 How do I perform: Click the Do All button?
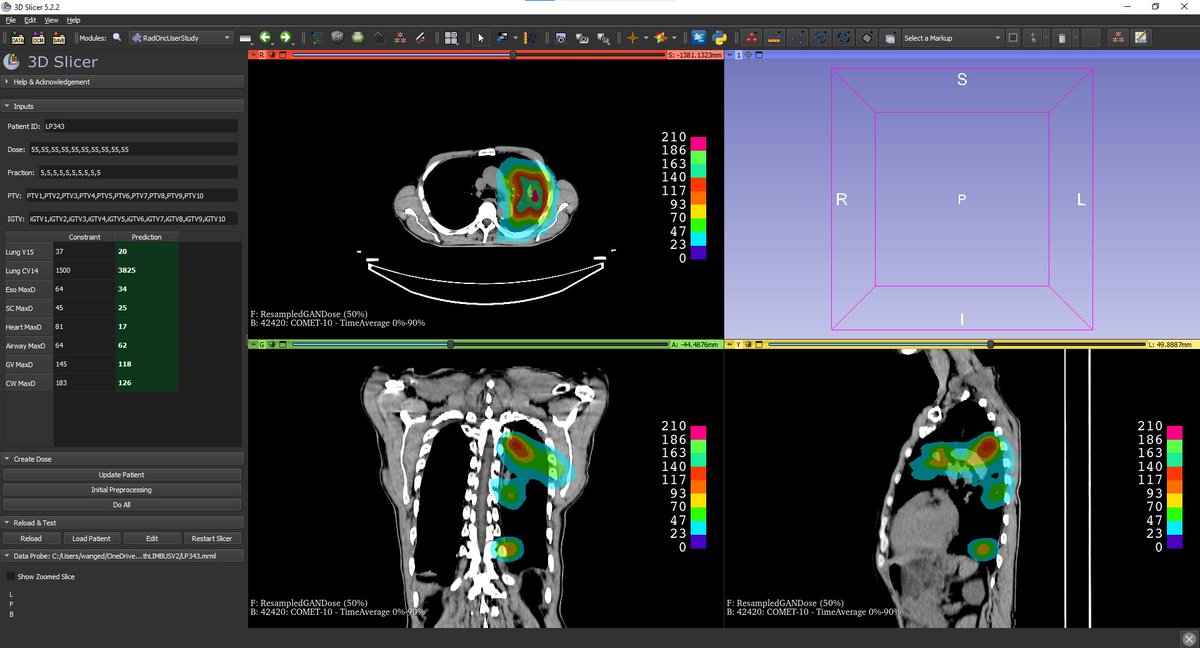pyautogui.click(x=123, y=506)
